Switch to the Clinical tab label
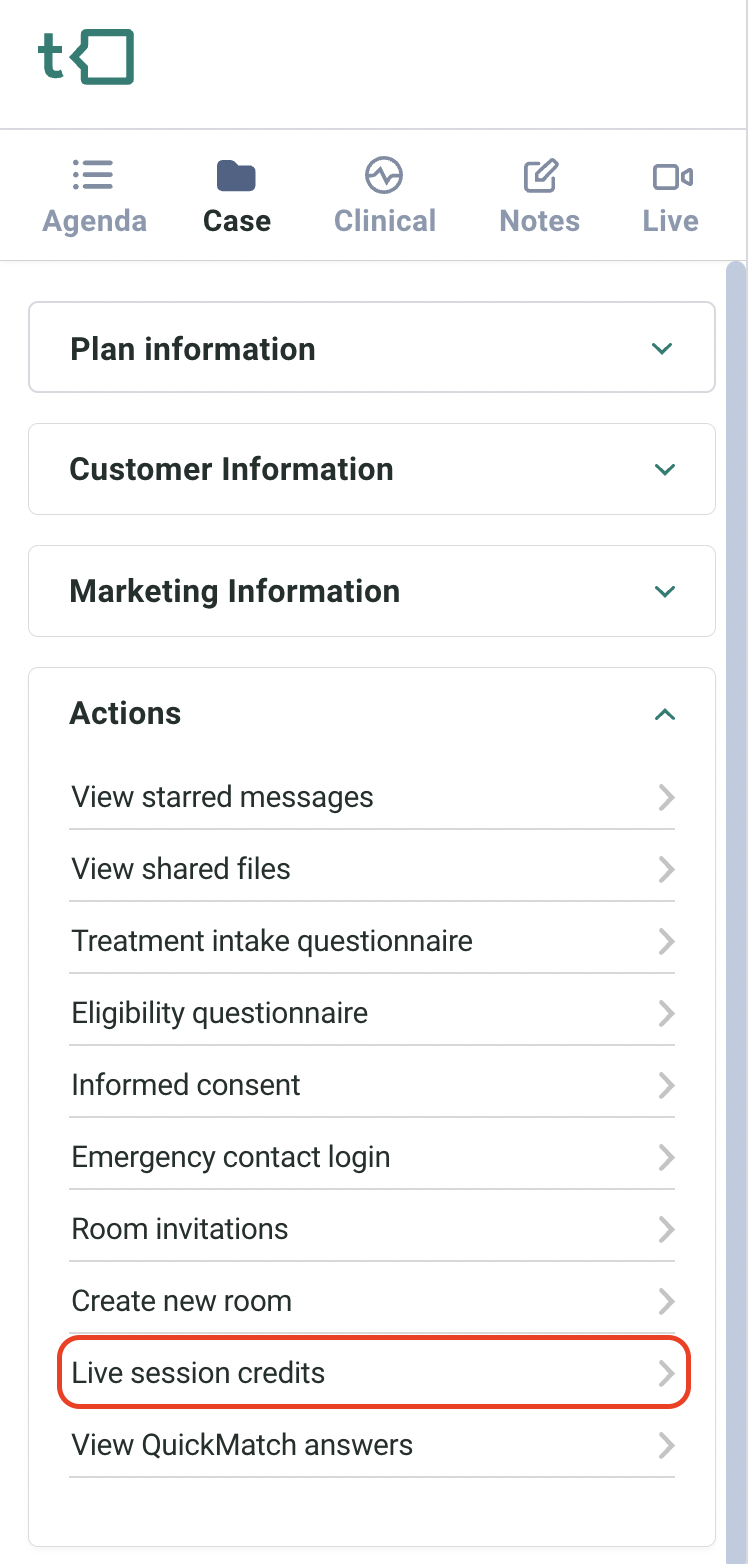Image resolution: width=748 pixels, height=1564 pixels. pyautogui.click(x=385, y=221)
